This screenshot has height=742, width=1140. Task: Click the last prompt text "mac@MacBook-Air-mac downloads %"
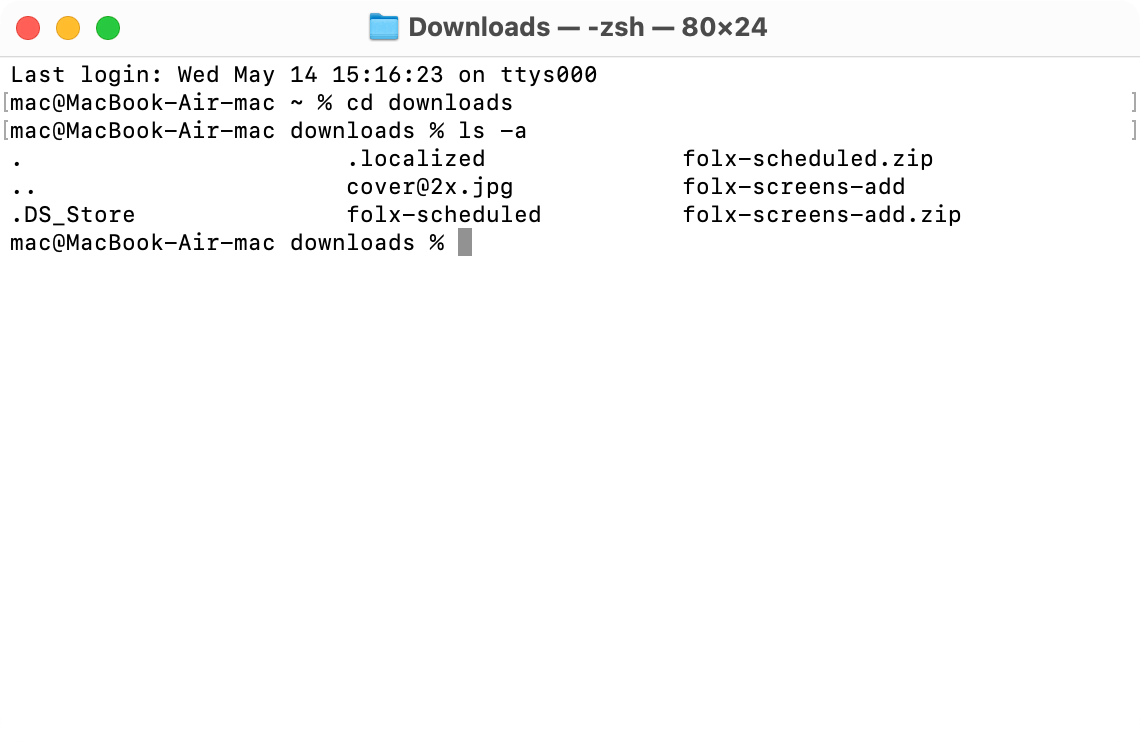[227, 243]
